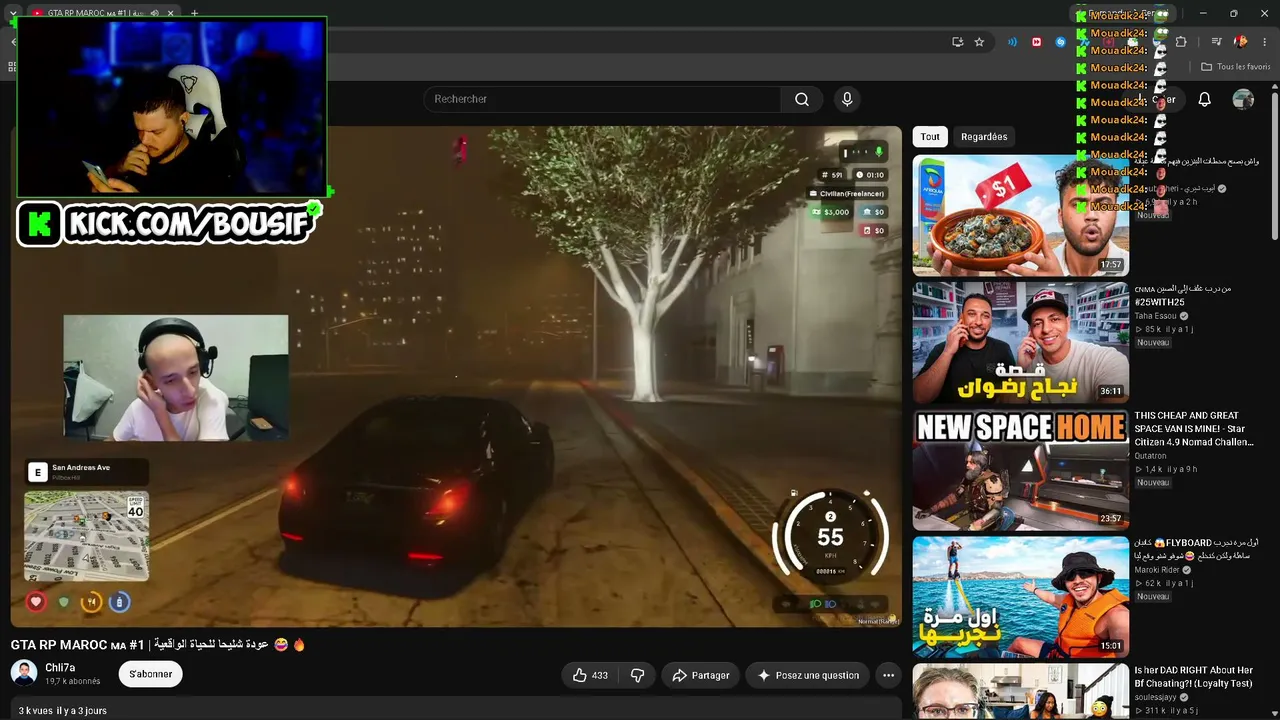
Task: Bookmark this page with the star icon
Action: click(x=979, y=42)
